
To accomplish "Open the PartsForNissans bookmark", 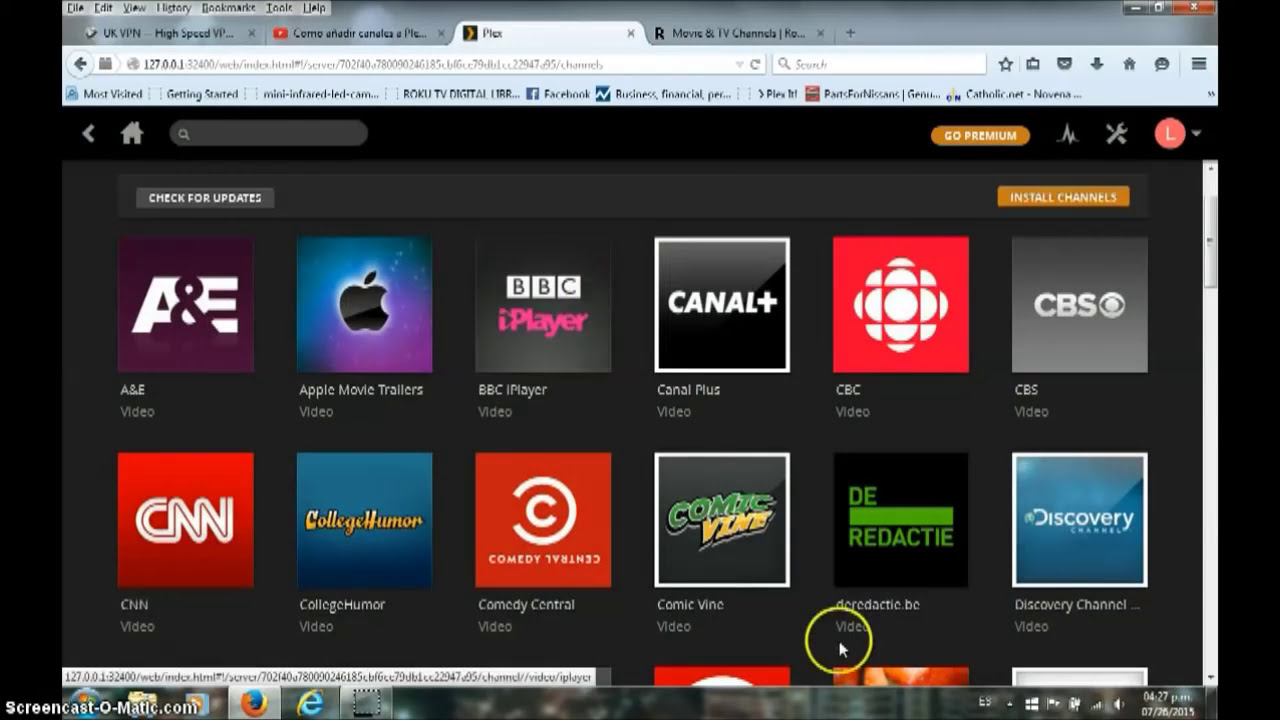I will pyautogui.click(x=874, y=94).
